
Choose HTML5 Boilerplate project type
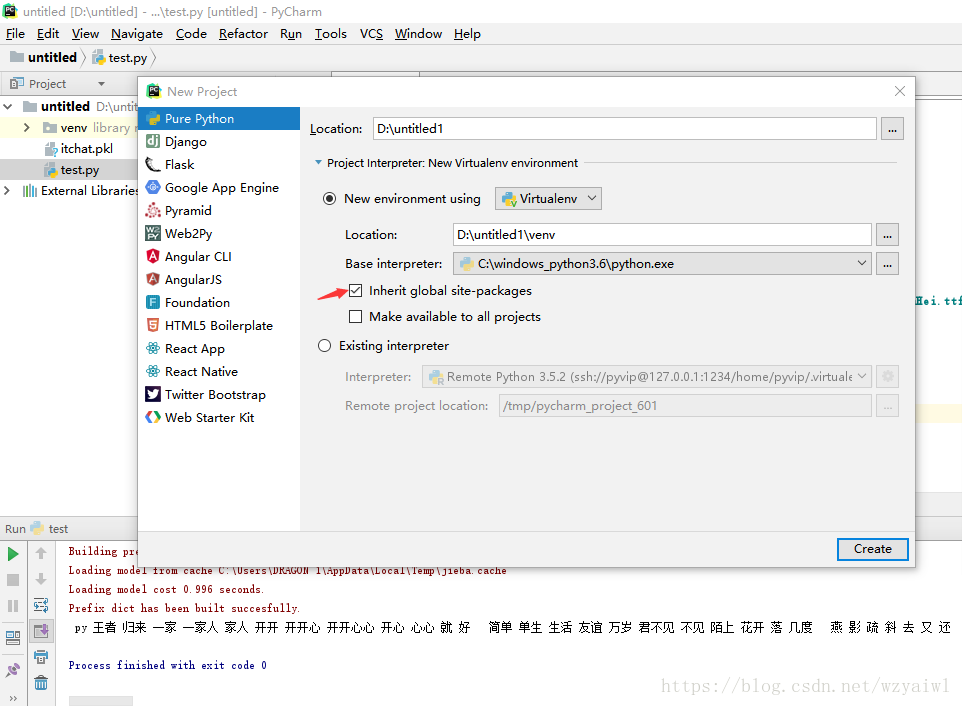click(219, 326)
